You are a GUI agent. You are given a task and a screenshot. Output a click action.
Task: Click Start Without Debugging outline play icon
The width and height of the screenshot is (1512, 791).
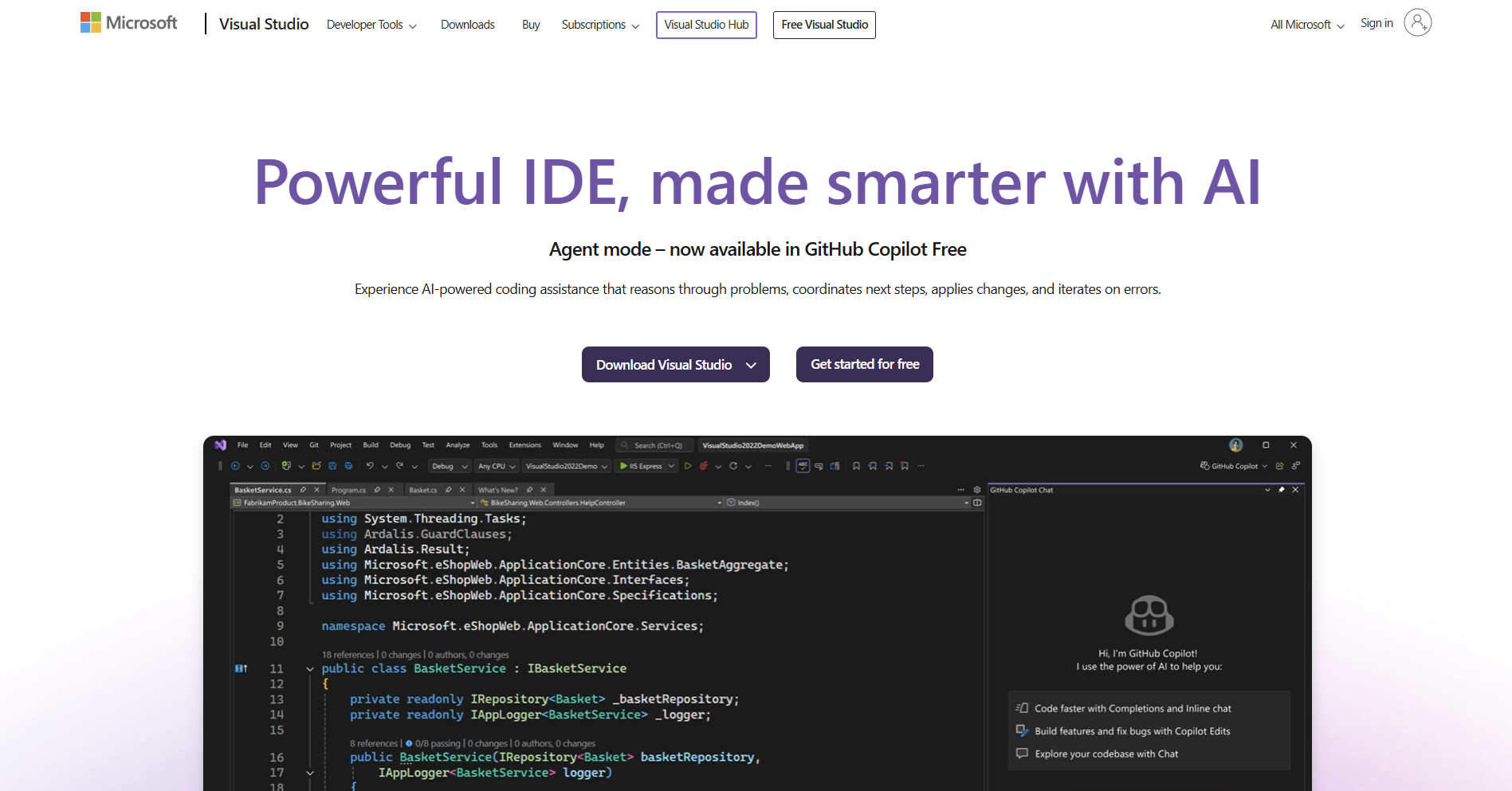click(x=688, y=466)
